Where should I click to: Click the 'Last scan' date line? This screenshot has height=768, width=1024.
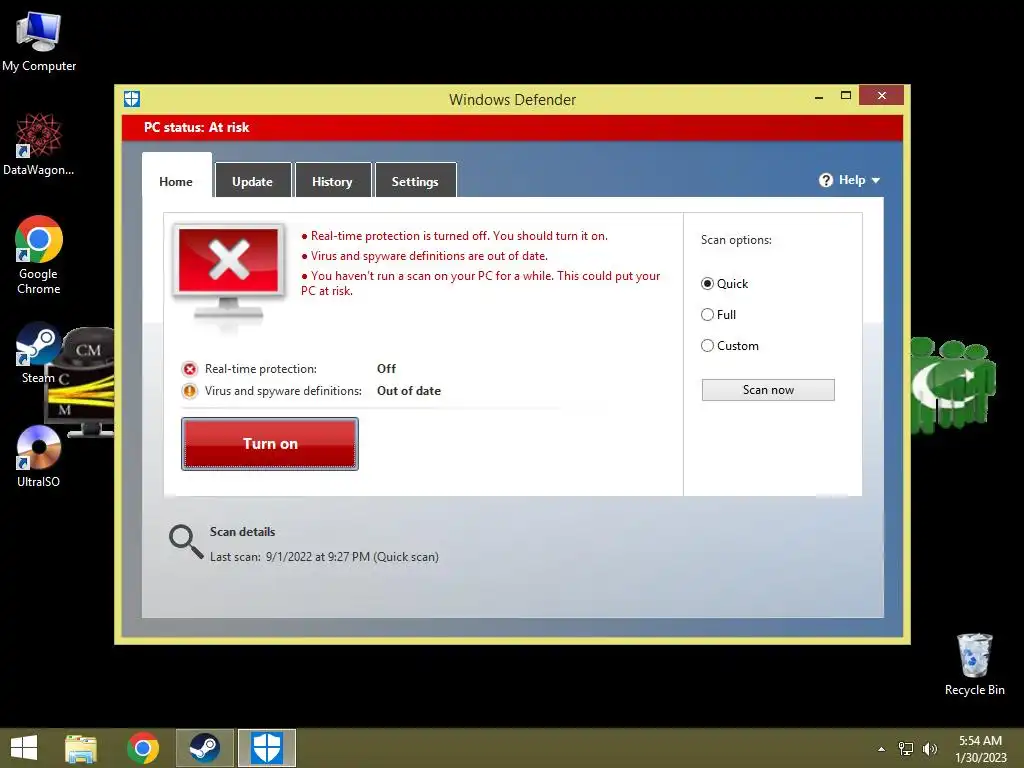point(325,557)
